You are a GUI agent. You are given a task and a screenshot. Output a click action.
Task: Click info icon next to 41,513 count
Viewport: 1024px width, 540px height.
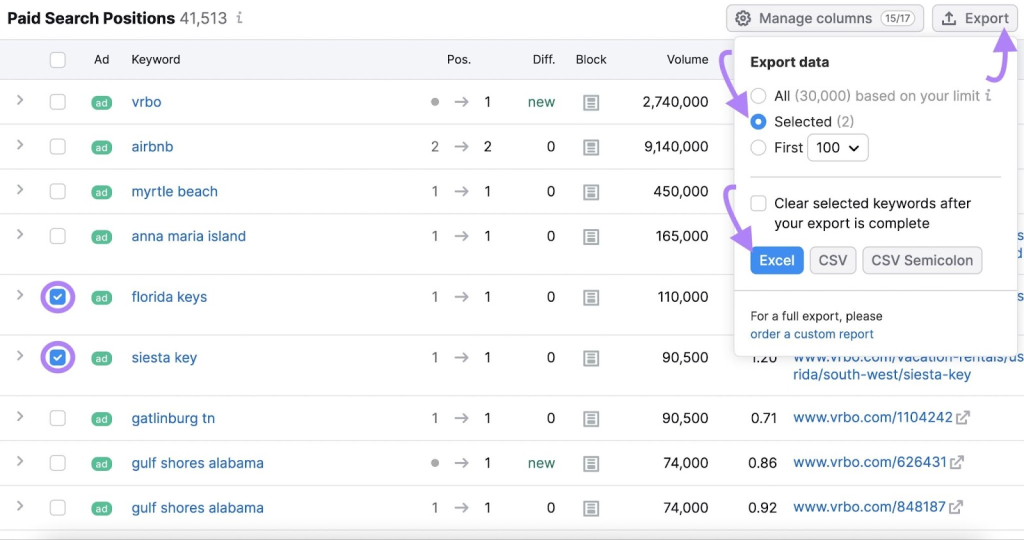pos(239,18)
